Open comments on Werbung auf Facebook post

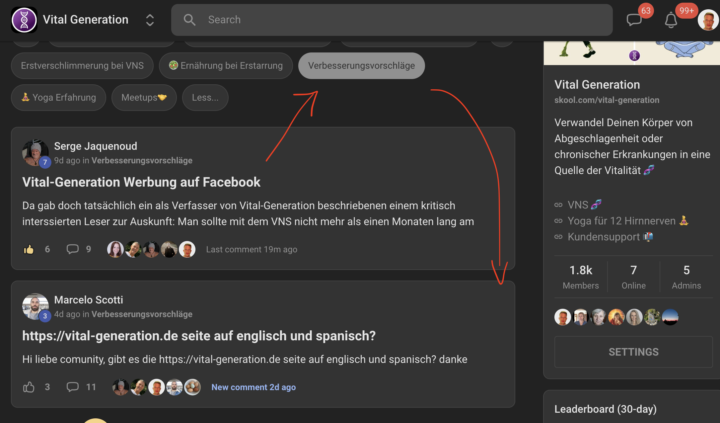[73, 249]
